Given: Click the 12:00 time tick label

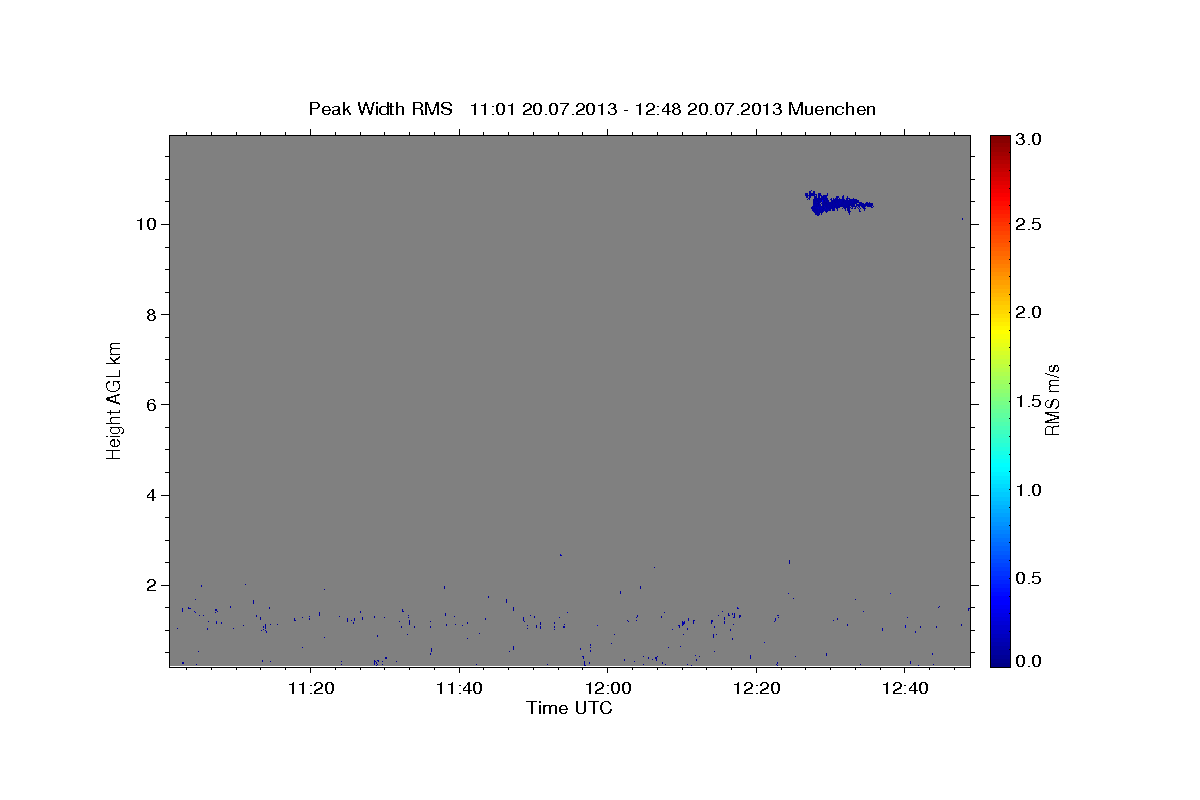Looking at the screenshot, I should click(608, 689).
